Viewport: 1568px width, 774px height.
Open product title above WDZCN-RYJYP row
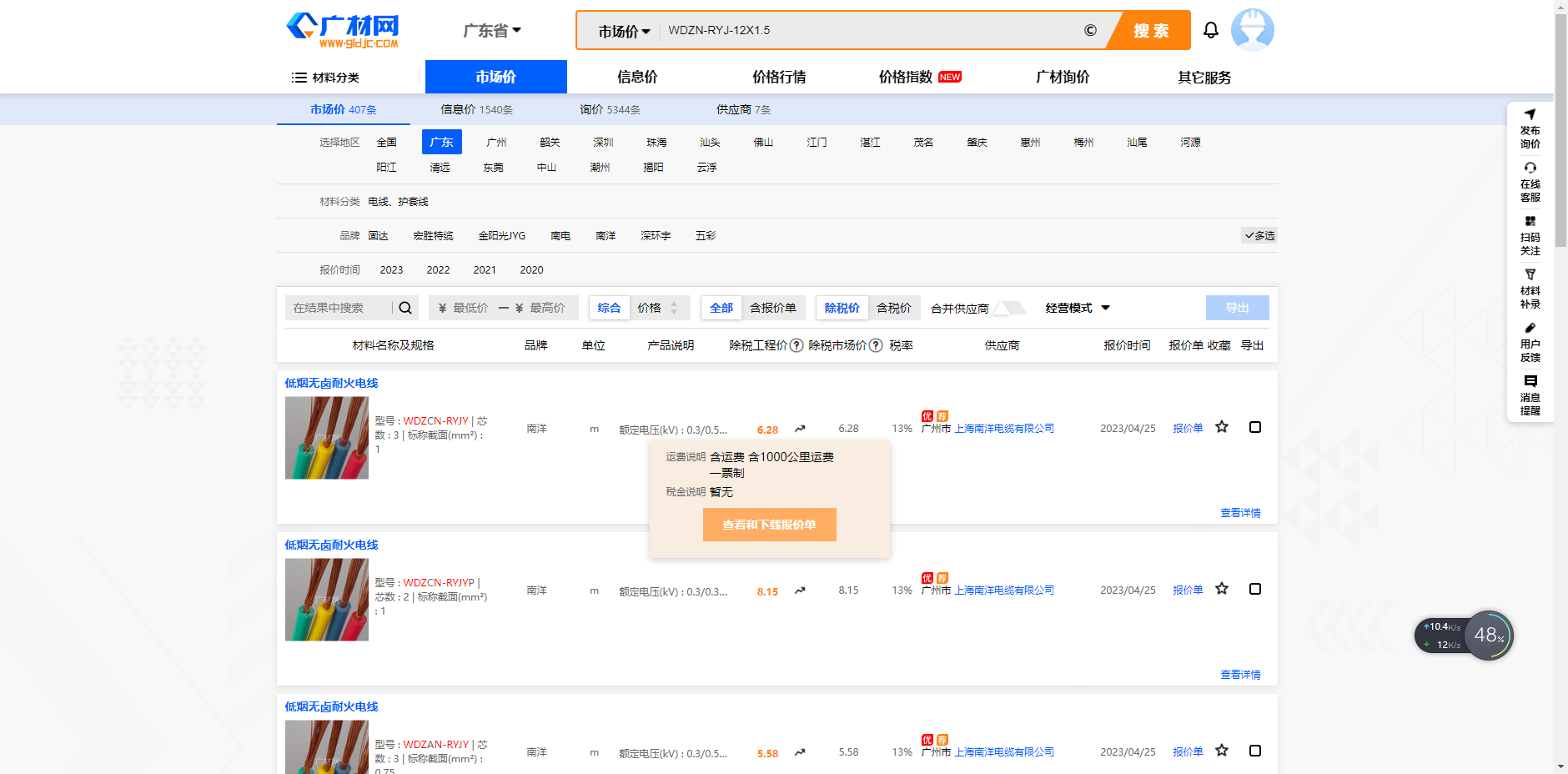[331, 545]
